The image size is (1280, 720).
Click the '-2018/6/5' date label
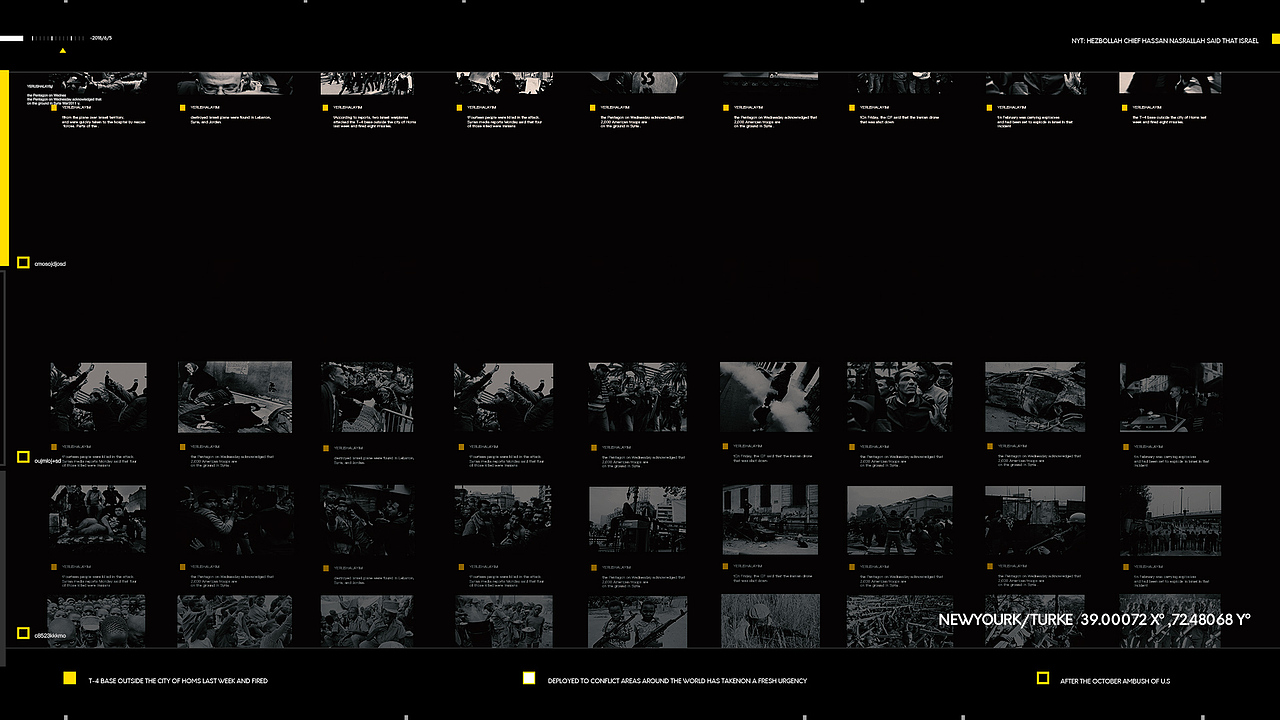click(x=101, y=38)
